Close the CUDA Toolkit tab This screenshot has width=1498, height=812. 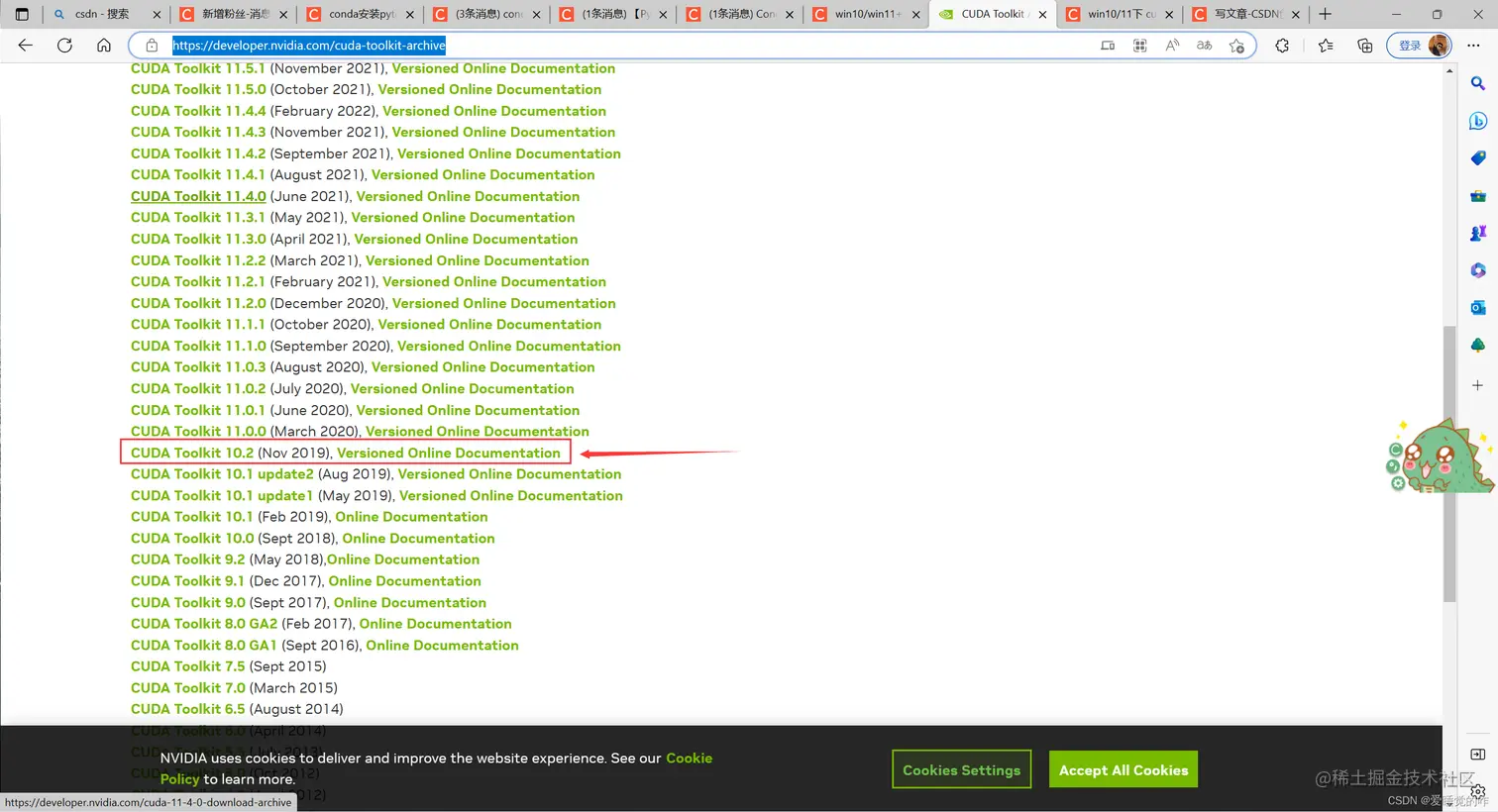(1042, 15)
